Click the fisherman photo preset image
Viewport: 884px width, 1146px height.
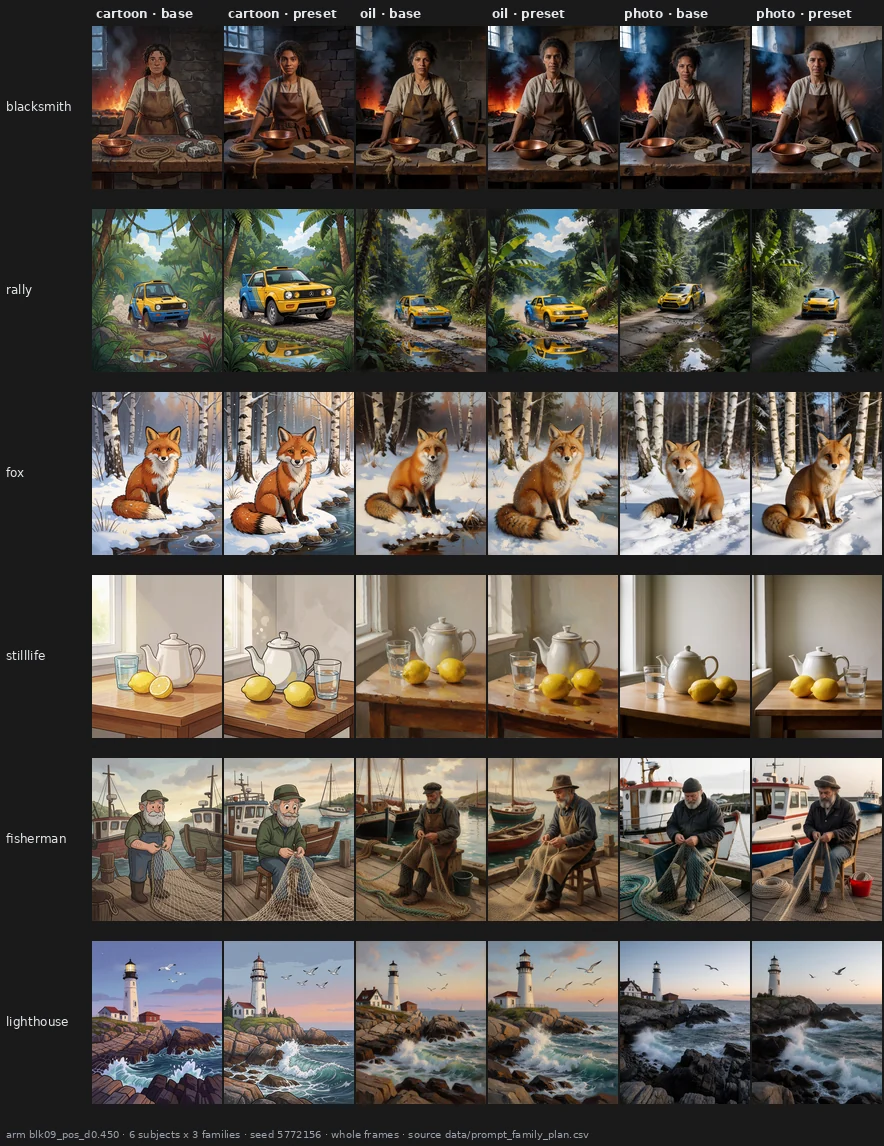tap(817, 840)
